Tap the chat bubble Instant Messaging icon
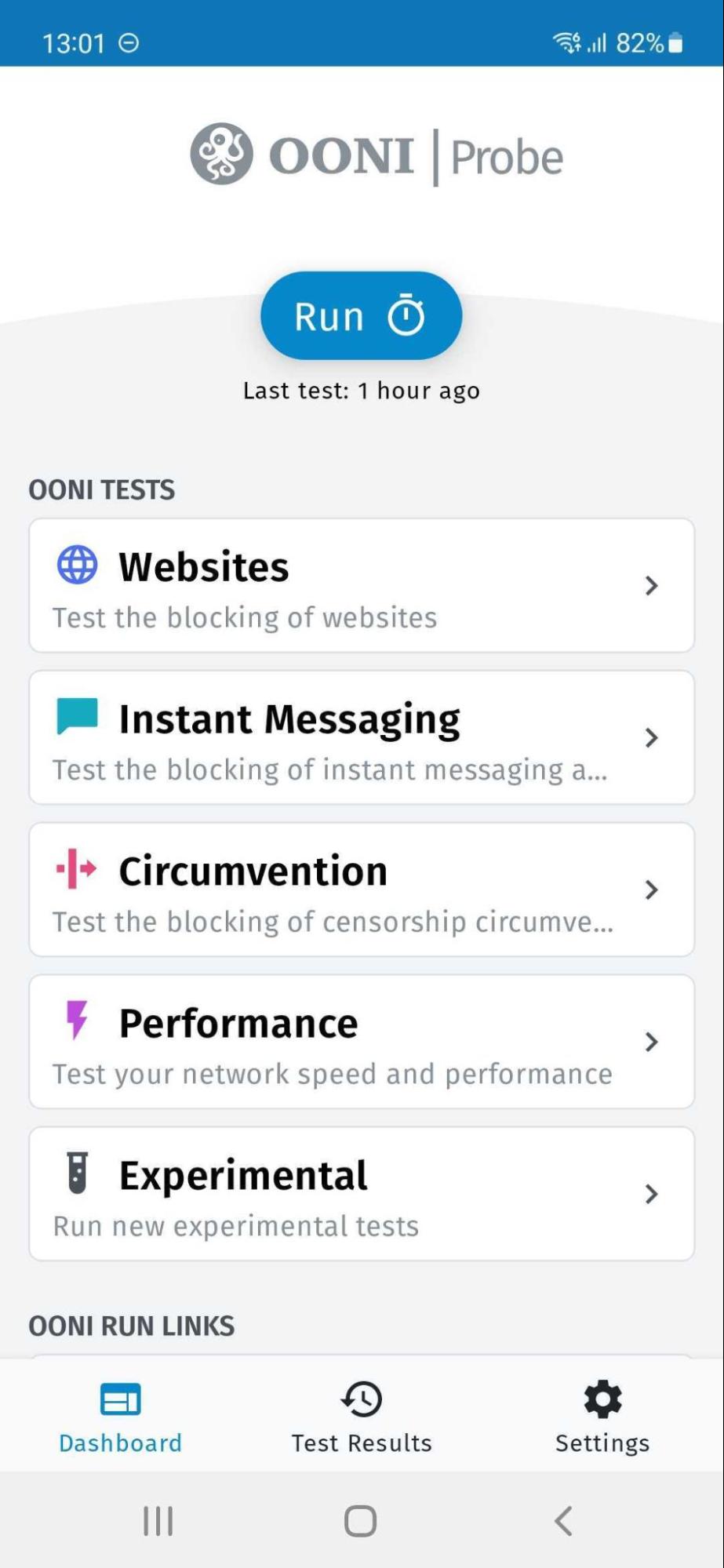The image size is (724, 1568). click(77, 716)
